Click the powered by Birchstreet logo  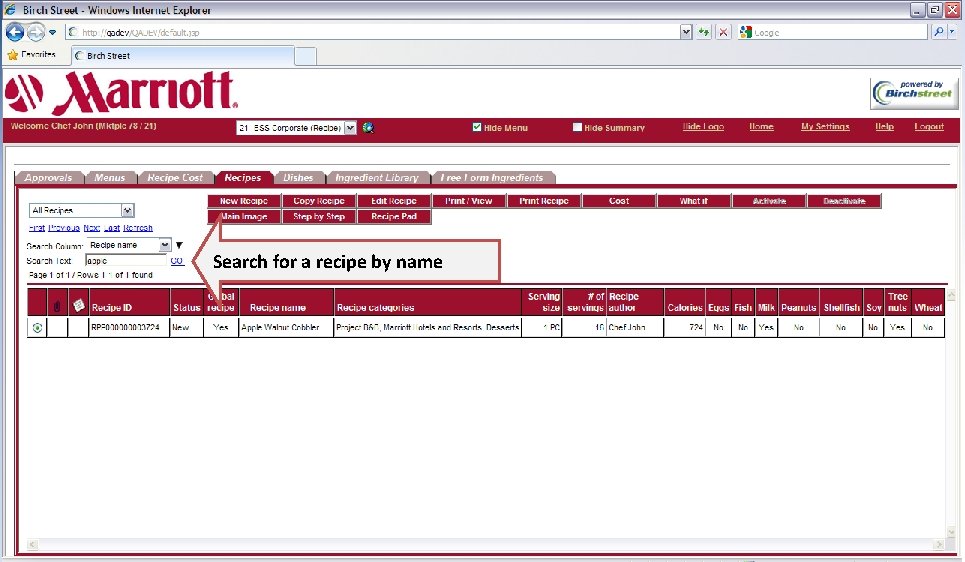coord(914,93)
